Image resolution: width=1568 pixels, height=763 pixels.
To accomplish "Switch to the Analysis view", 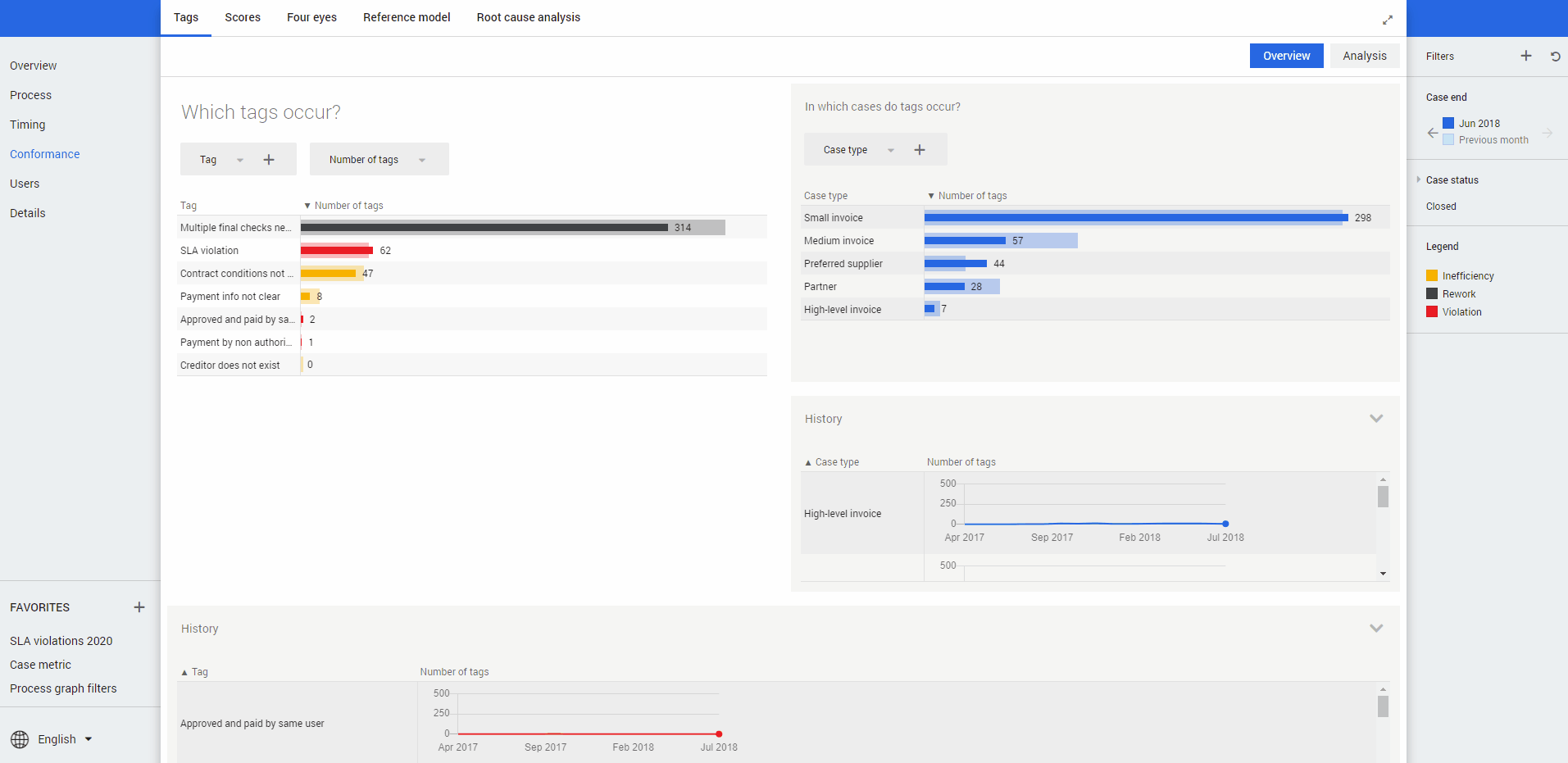I will pyautogui.click(x=1364, y=56).
